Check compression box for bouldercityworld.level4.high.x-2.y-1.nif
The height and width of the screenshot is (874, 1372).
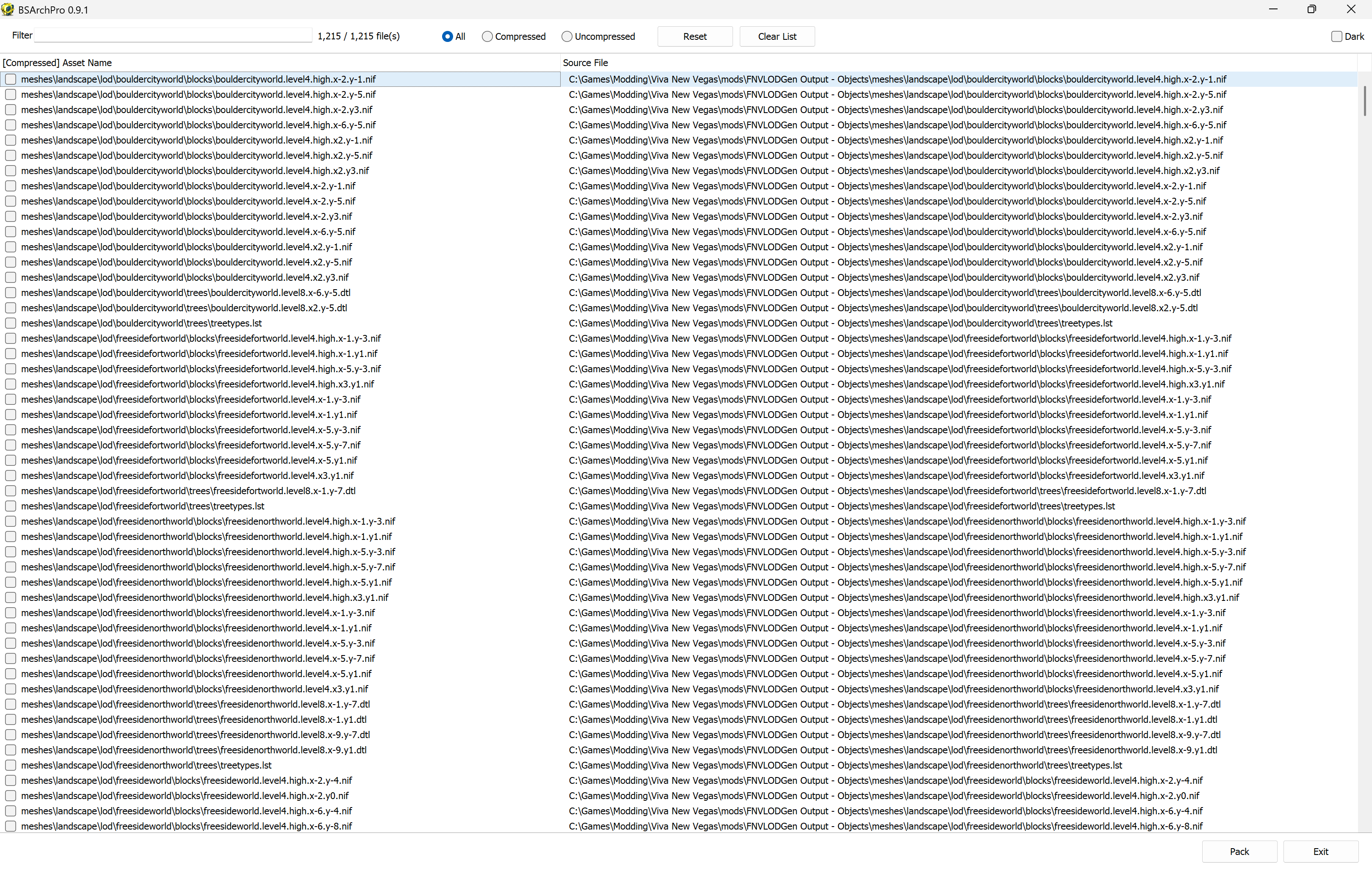[x=11, y=79]
